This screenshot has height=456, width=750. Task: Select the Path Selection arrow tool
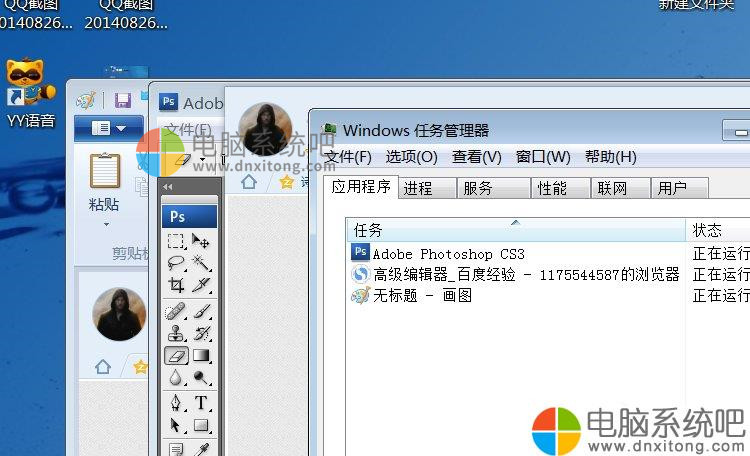(176, 425)
